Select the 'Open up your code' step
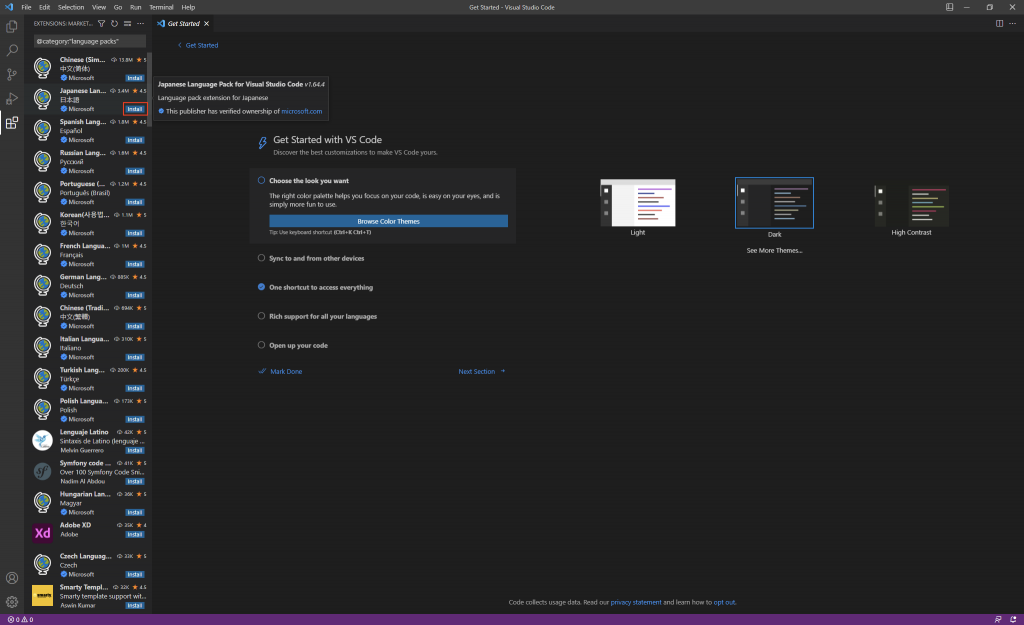This screenshot has width=1024, height=625. click(298, 345)
